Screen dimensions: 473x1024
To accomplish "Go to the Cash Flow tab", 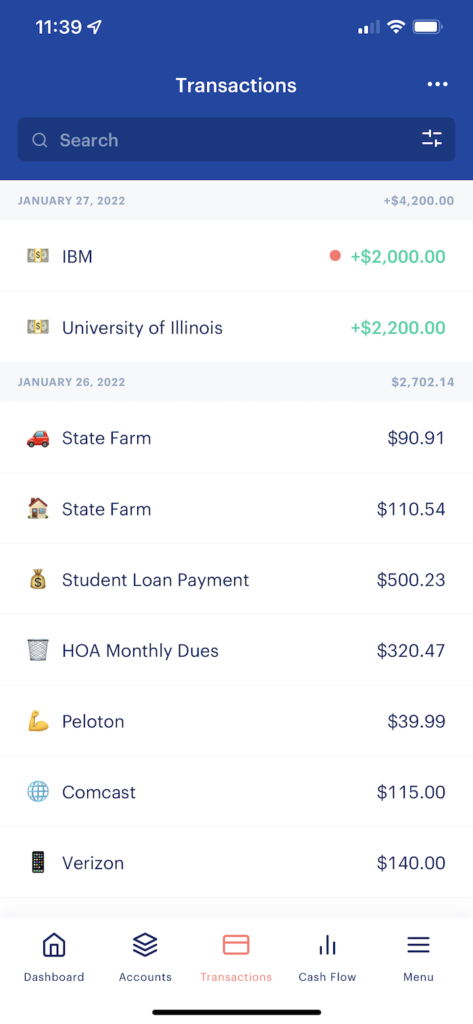I will coord(327,957).
